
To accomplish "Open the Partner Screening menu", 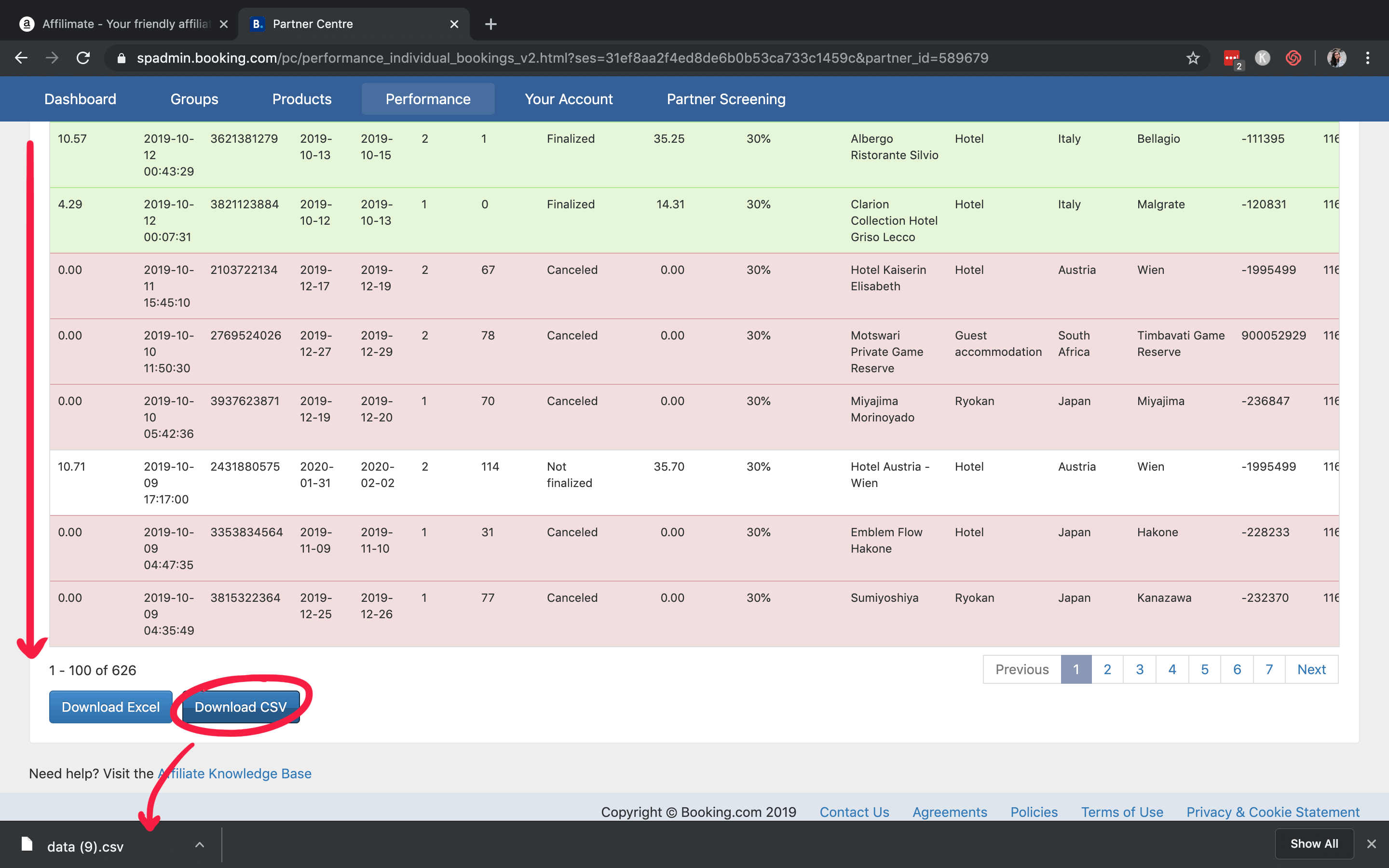I will click(x=726, y=99).
